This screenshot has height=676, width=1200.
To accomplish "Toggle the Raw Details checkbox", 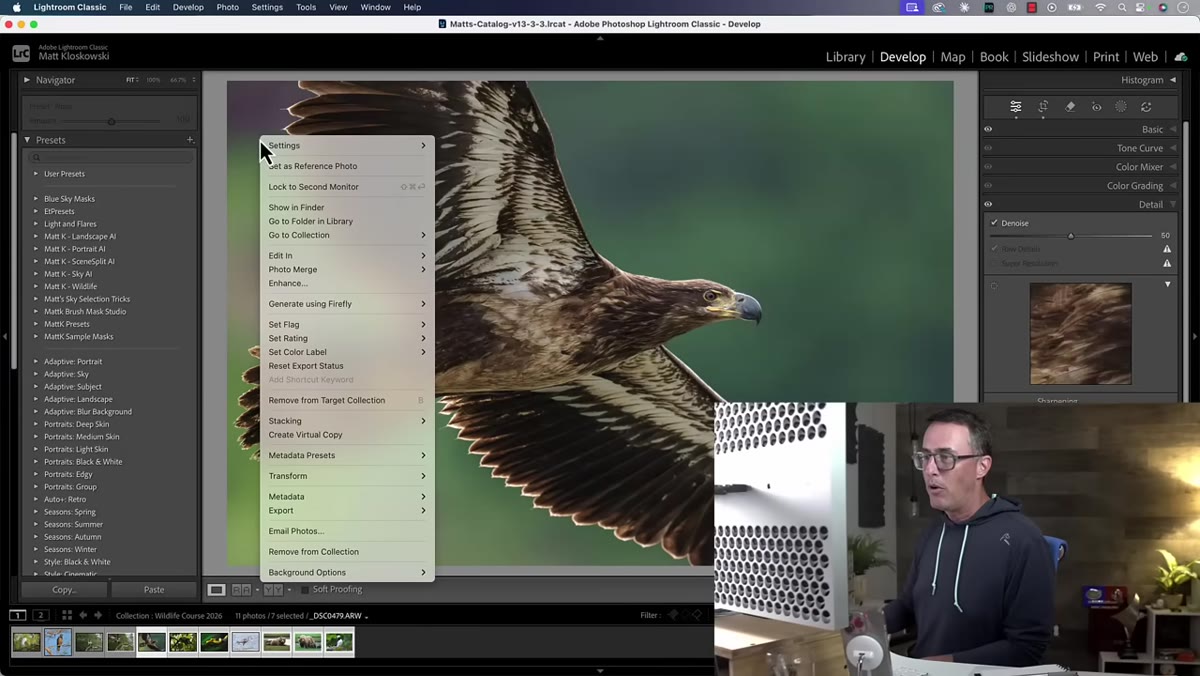I will pos(994,249).
